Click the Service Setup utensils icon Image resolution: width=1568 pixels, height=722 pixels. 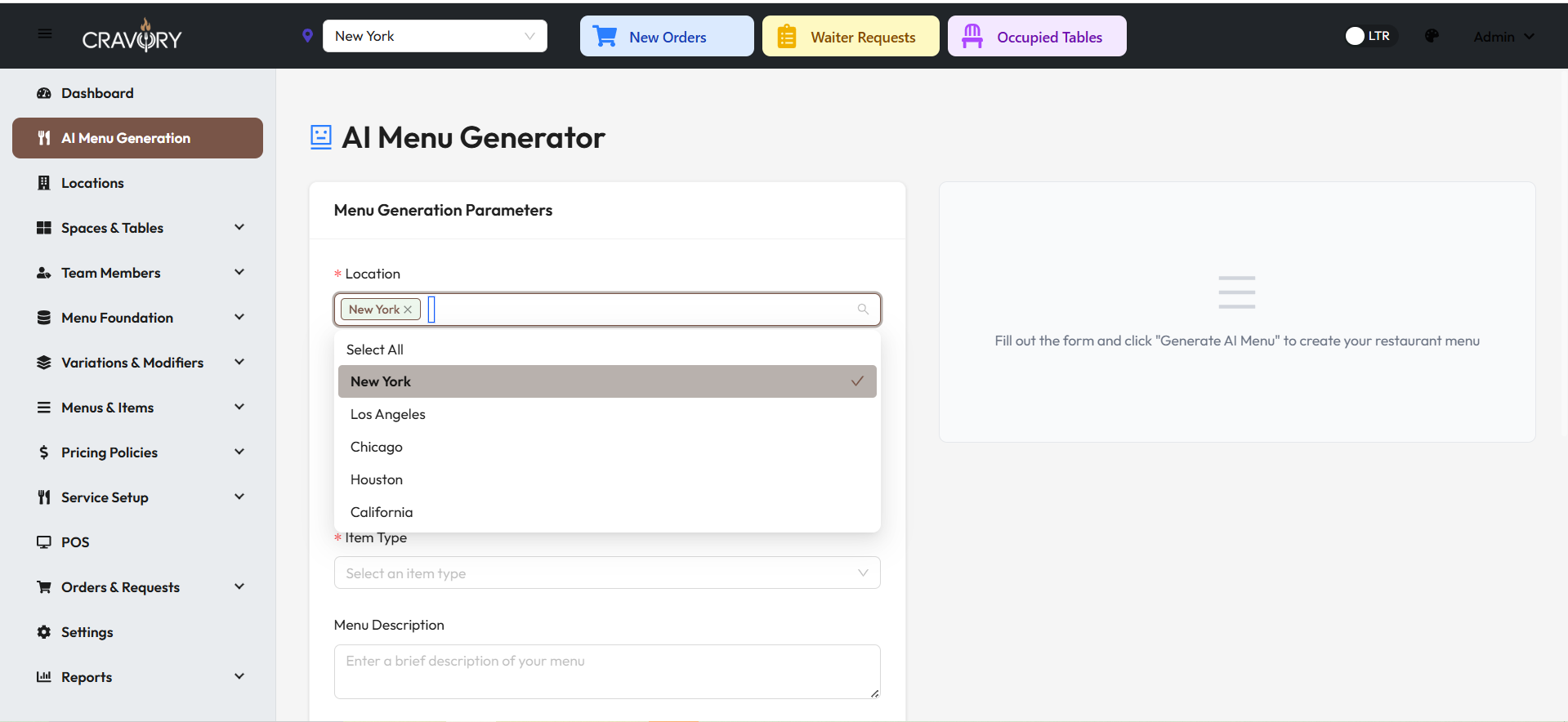[44, 497]
